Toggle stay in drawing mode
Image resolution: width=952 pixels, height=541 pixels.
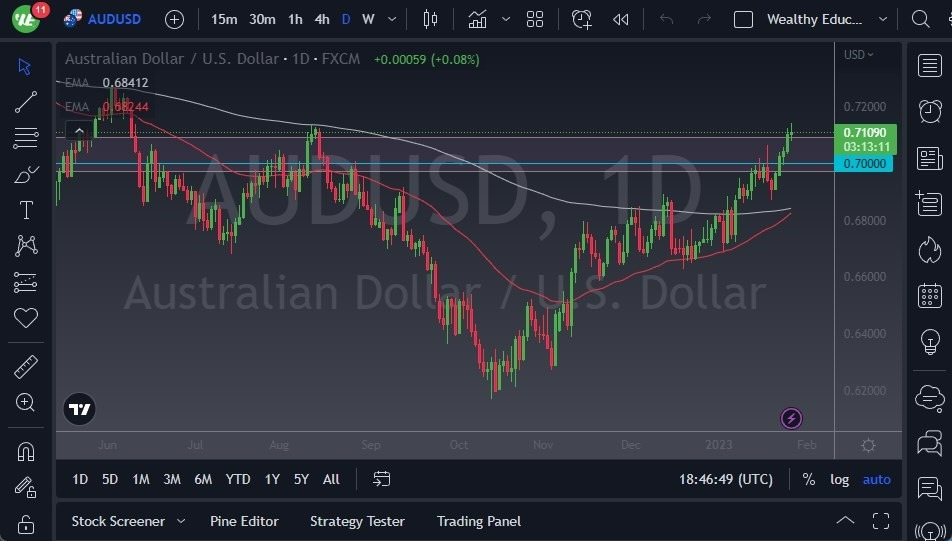[x=26, y=488]
